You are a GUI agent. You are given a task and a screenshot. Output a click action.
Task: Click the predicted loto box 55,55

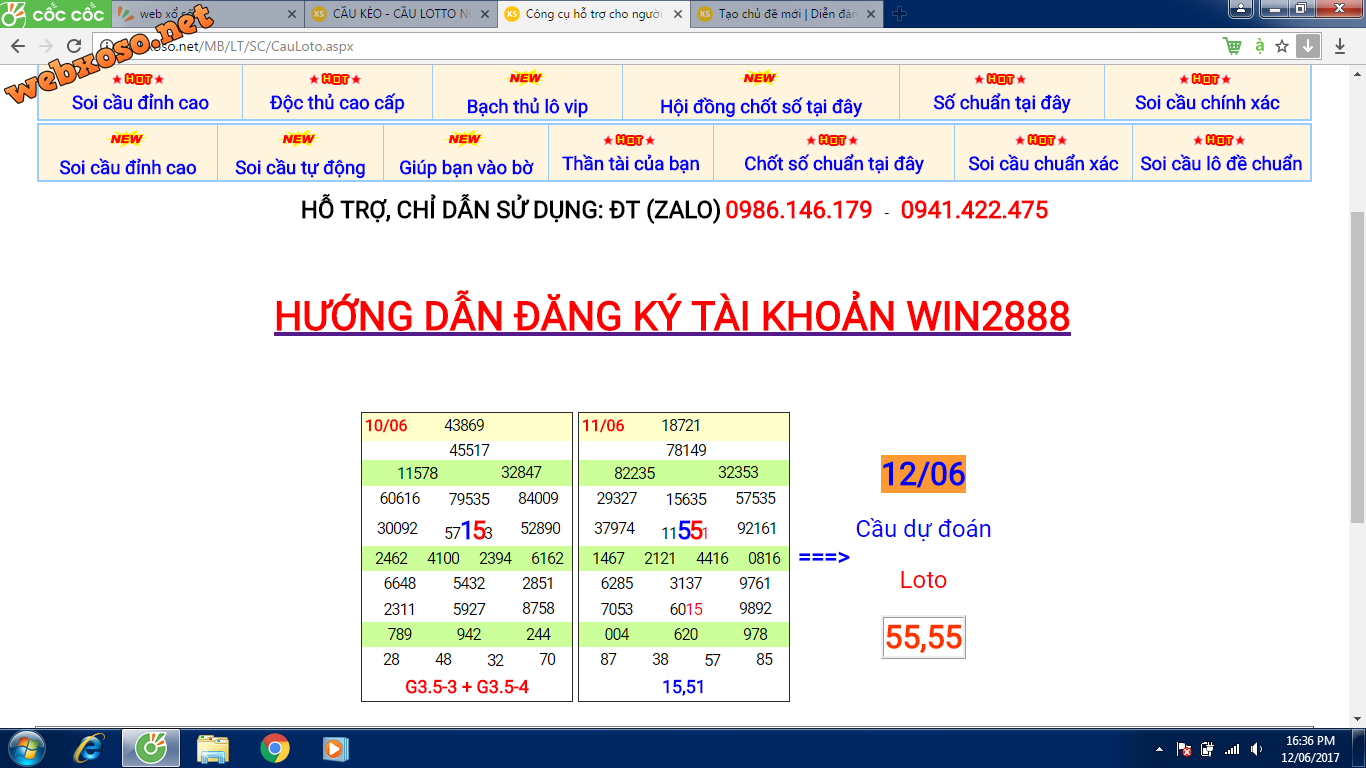click(x=923, y=637)
